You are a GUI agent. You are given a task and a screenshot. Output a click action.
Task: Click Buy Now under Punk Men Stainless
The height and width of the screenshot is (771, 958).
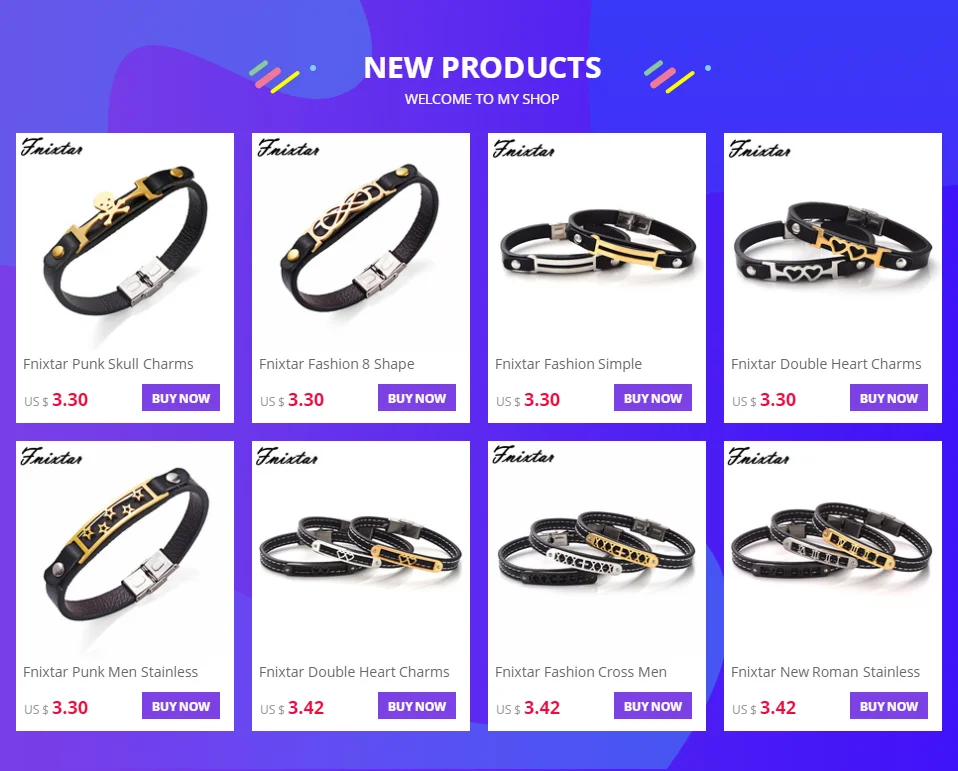coord(181,706)
